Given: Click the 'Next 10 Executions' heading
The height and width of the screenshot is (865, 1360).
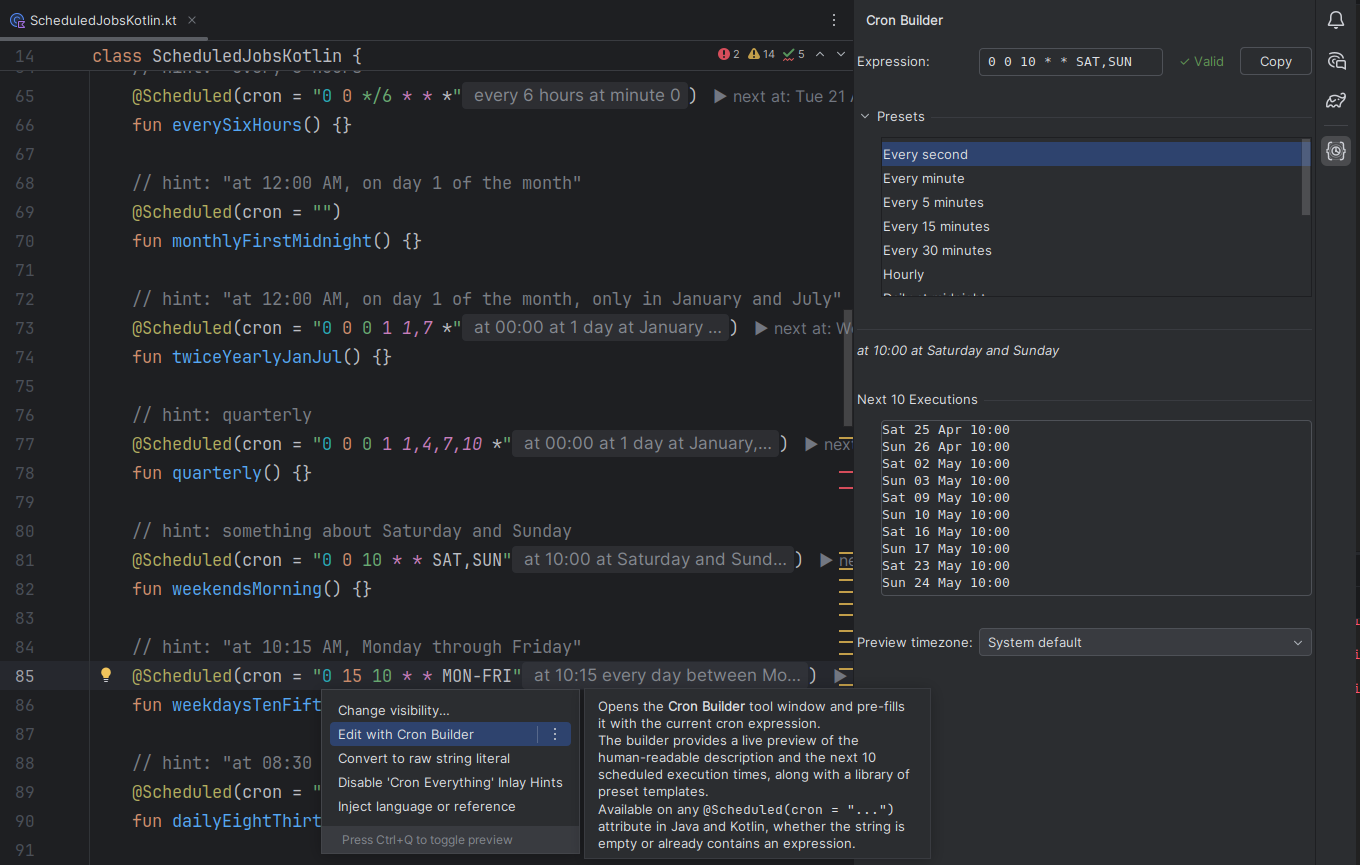Looking at the screenshot, I should pos(917,399).
